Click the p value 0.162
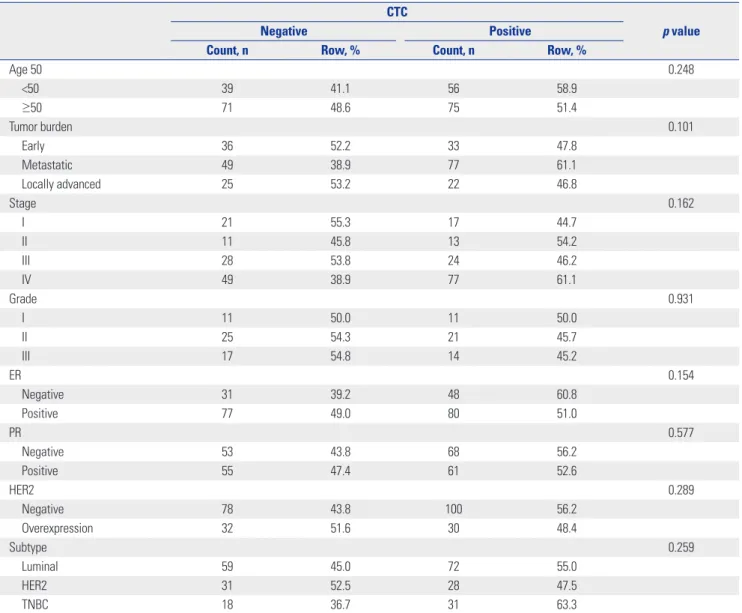 (x=681, y=204)
